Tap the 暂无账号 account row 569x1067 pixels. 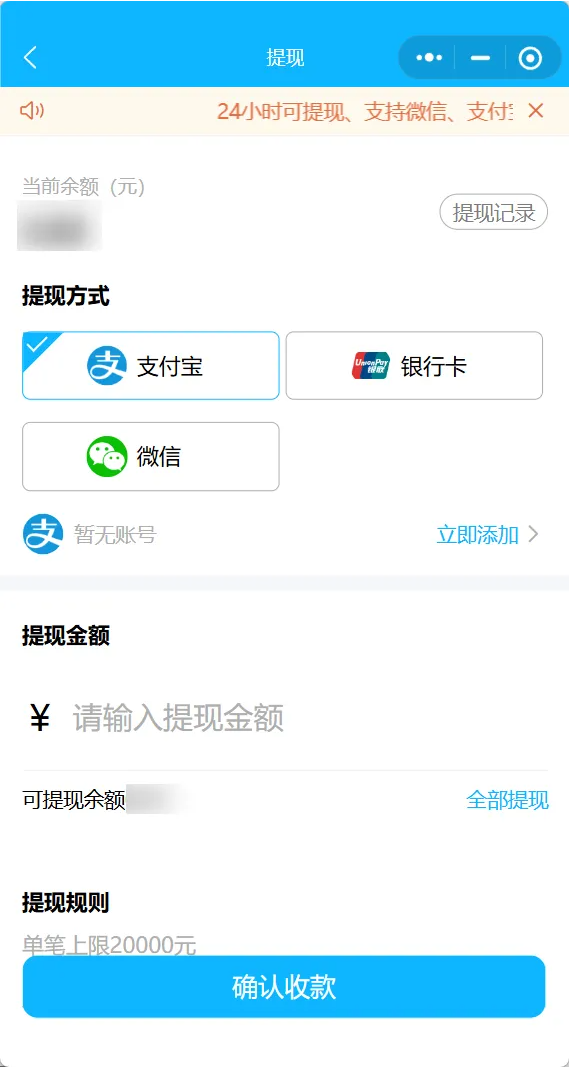pos(284,534)
